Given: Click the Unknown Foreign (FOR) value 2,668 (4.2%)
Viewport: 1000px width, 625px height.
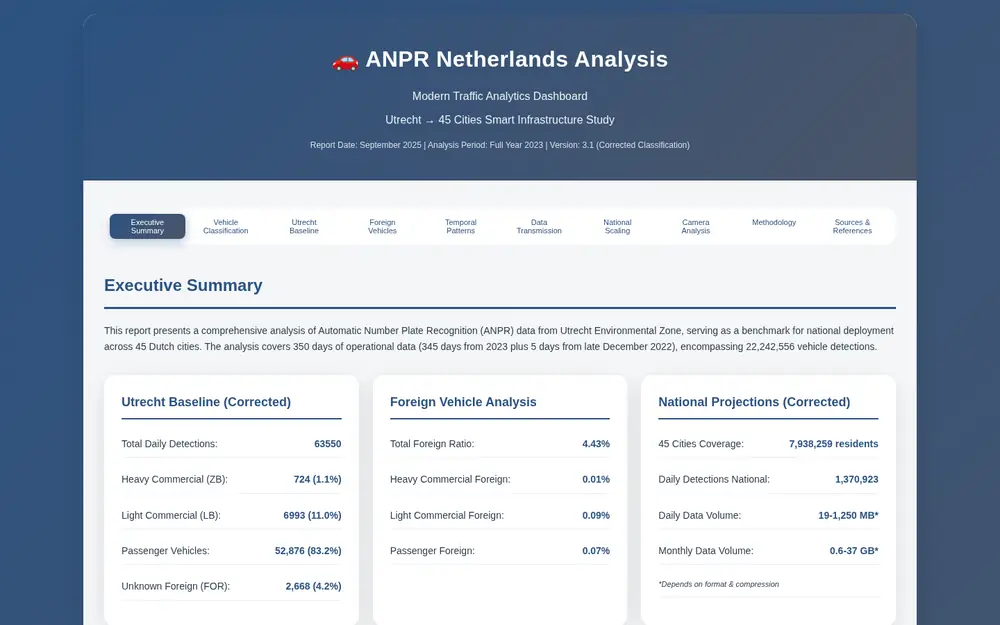Looking at the screenshot, I should pyautogui.click(x=313, y=586).
